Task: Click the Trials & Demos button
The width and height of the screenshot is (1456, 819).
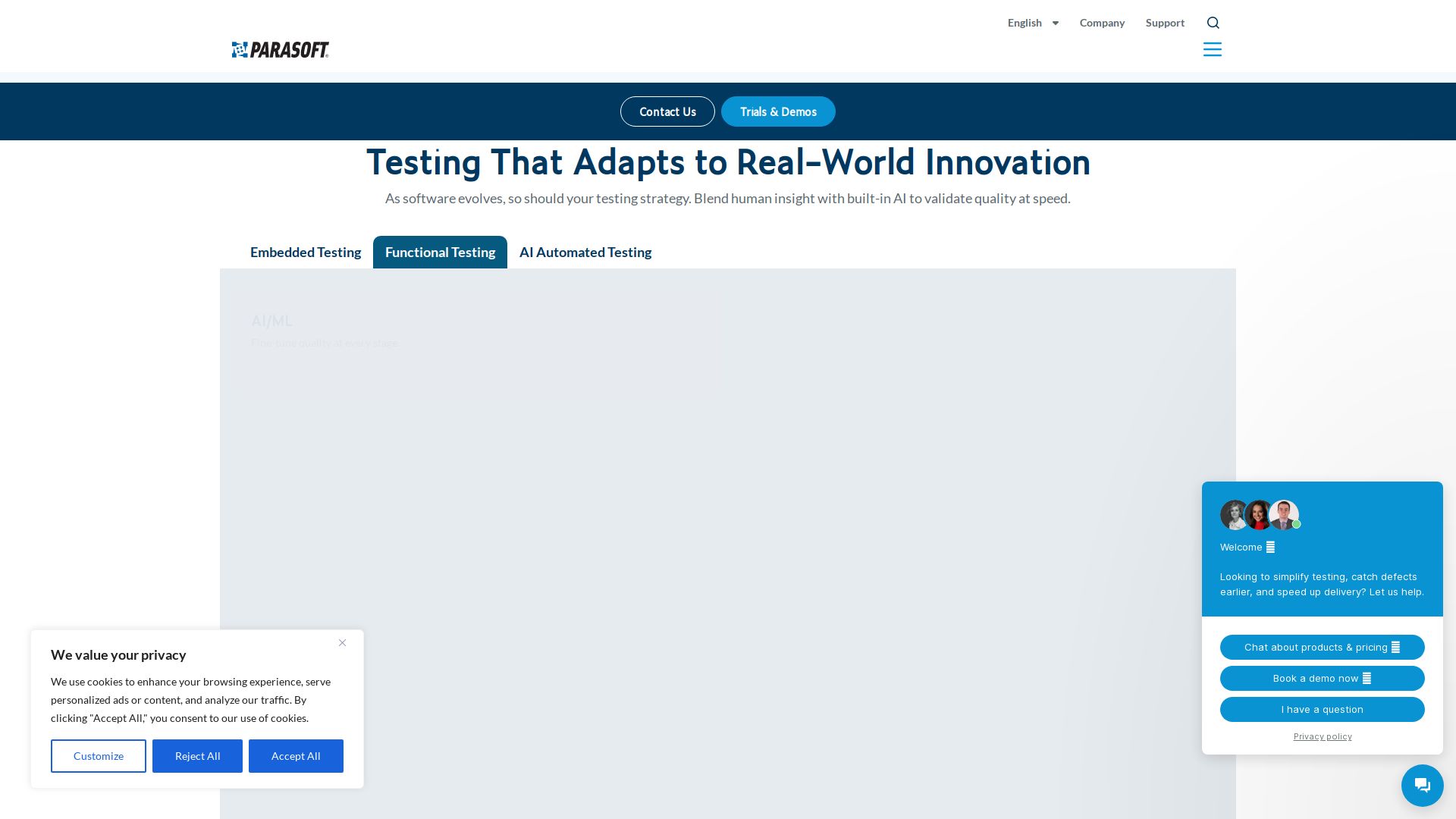Action: (x=778, y=111)
